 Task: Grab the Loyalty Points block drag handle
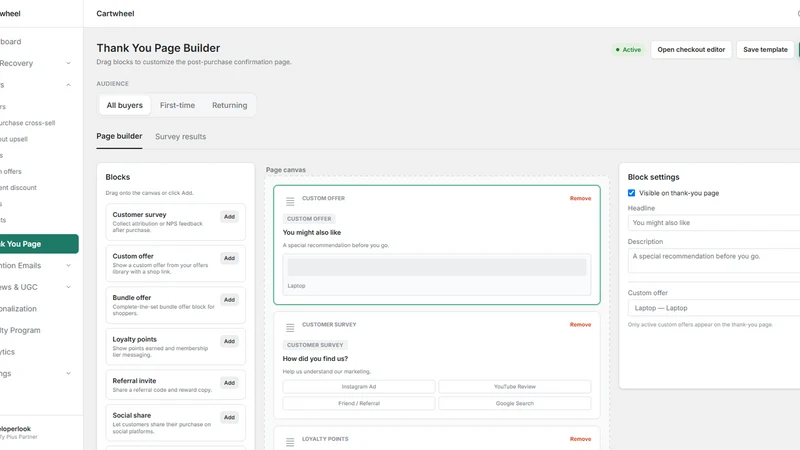290,442
